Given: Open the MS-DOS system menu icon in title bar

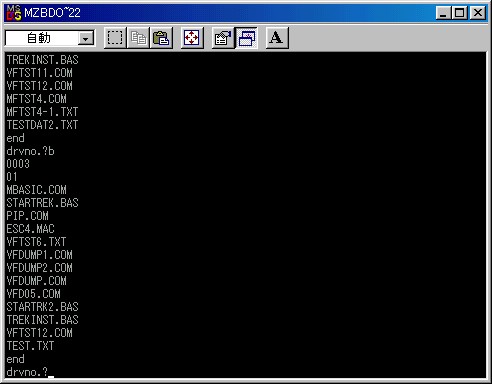Looking at the screenshot, I should (x=13, y=13).
